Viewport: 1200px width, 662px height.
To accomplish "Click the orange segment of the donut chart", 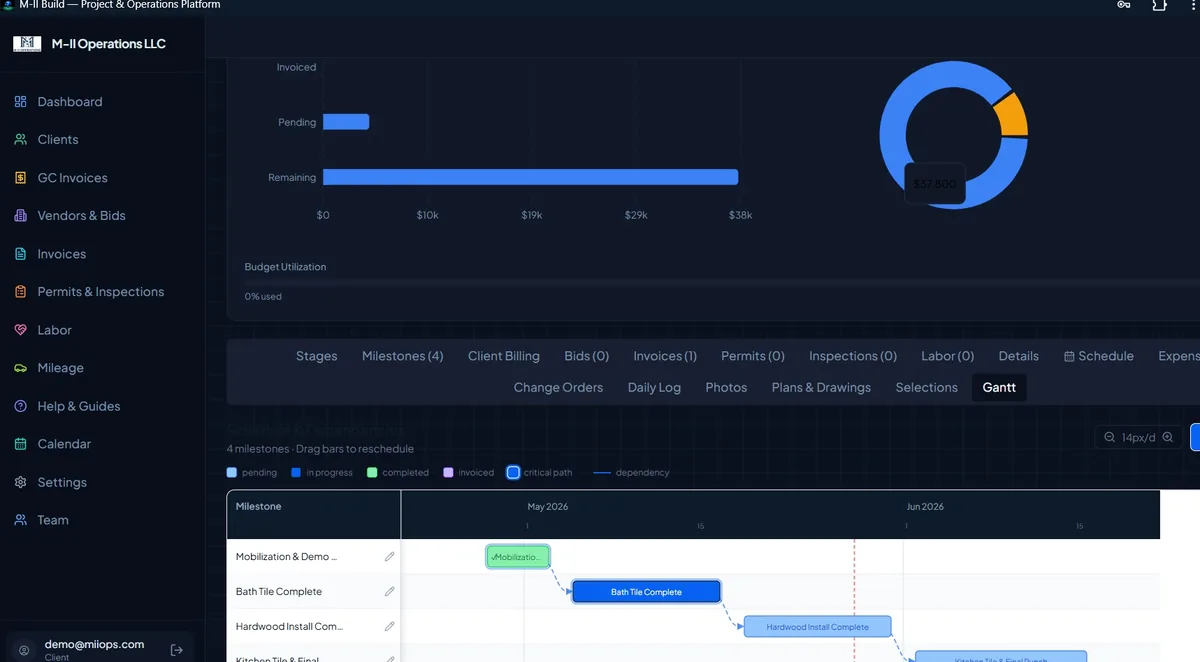I will [x=1012, y=114].
